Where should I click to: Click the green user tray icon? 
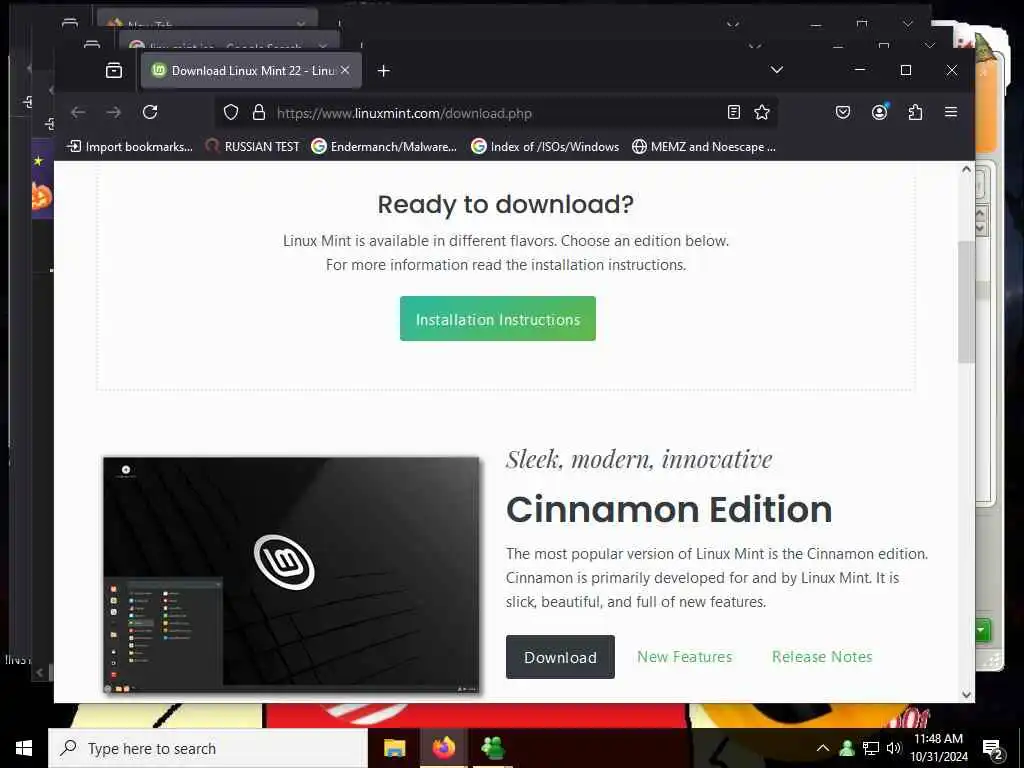(847, 748)
